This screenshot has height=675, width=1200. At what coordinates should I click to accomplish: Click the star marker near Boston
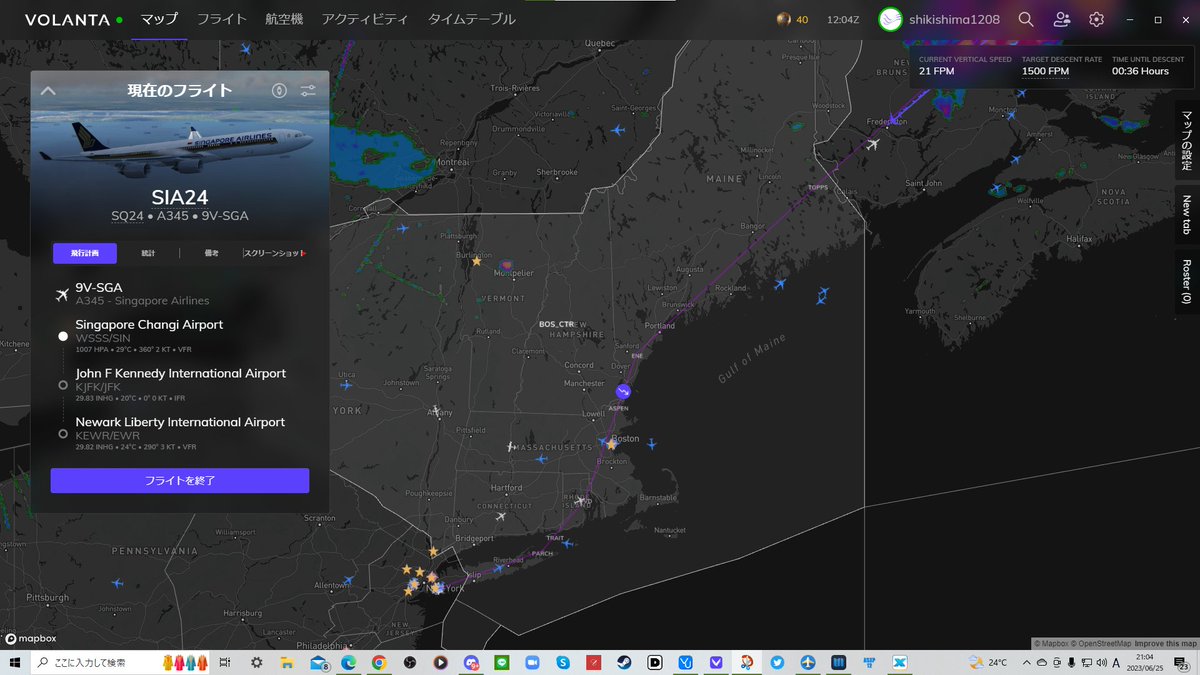[x=611, y=444]
